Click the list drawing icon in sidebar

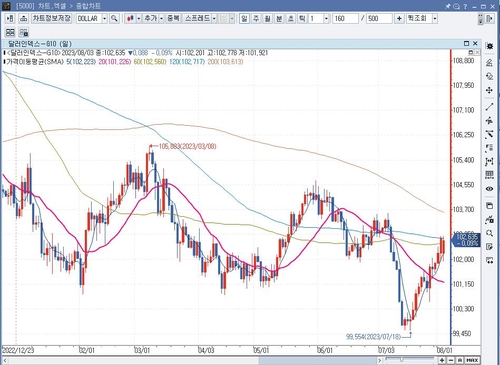tap(490, 148)
